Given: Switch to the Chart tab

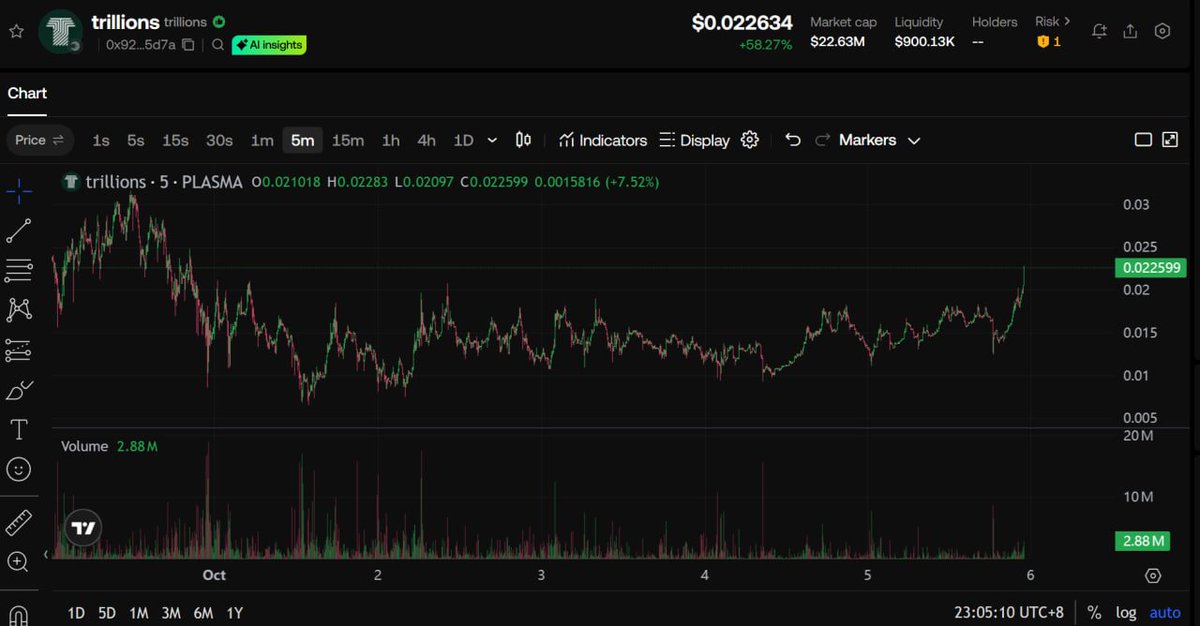Looking at the screenshot, I should pos(27,93).
